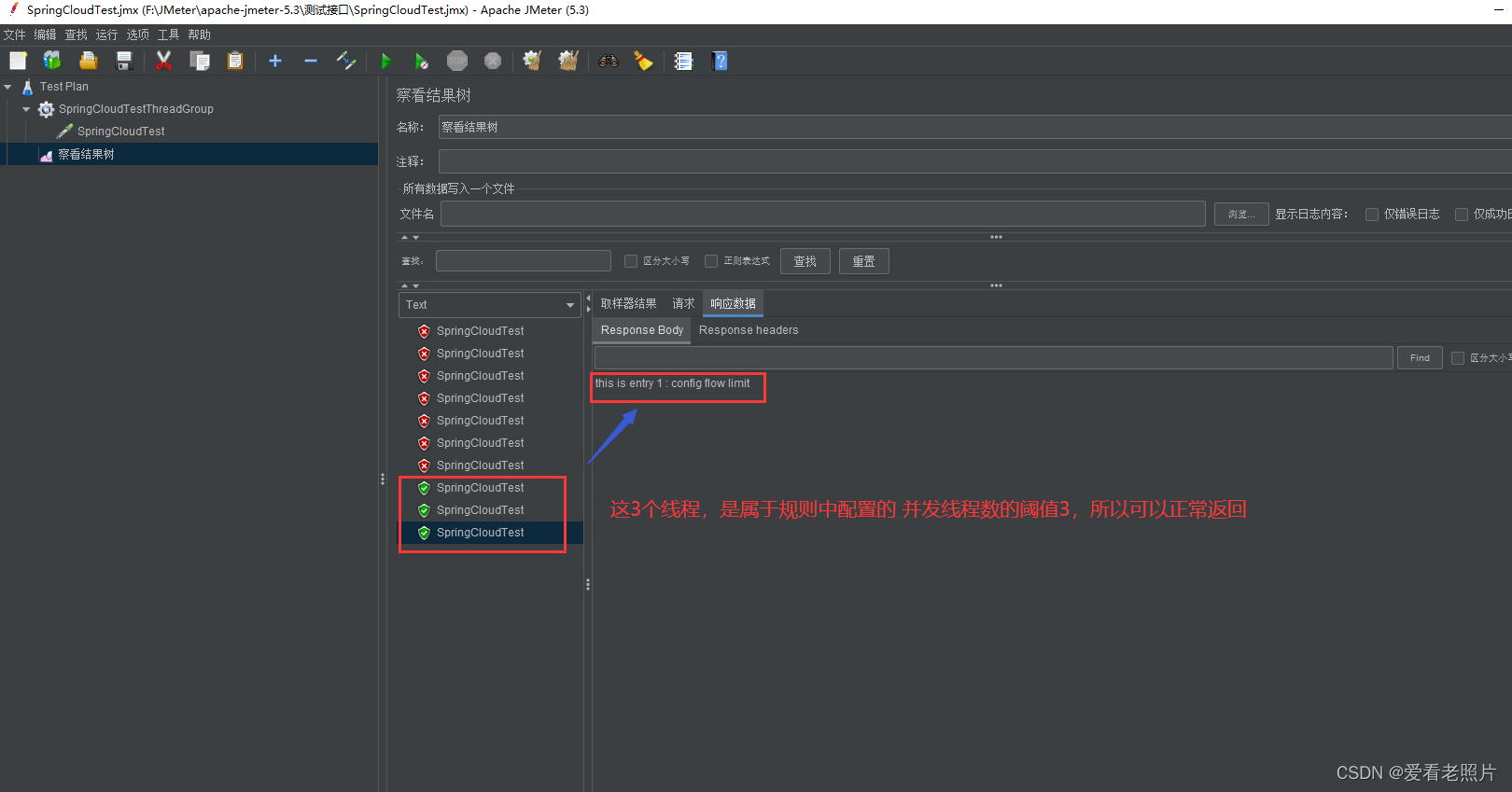Click the blue plus Expand All icon
Viewport: 1512px width, 792px height.
coord(275,61)
